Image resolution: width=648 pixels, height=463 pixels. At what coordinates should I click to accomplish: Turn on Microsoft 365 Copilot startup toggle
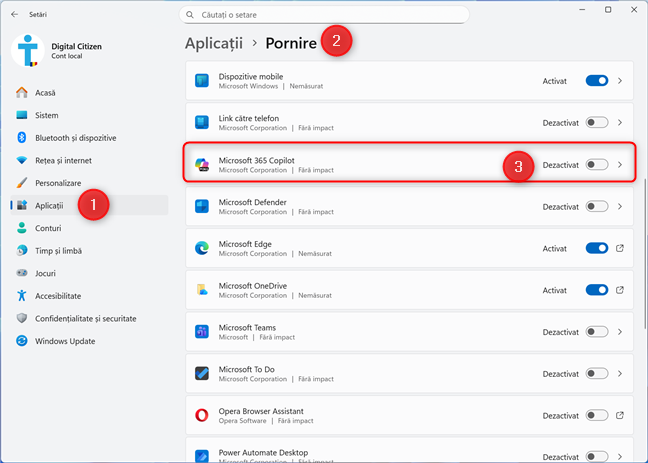[597, 165]
